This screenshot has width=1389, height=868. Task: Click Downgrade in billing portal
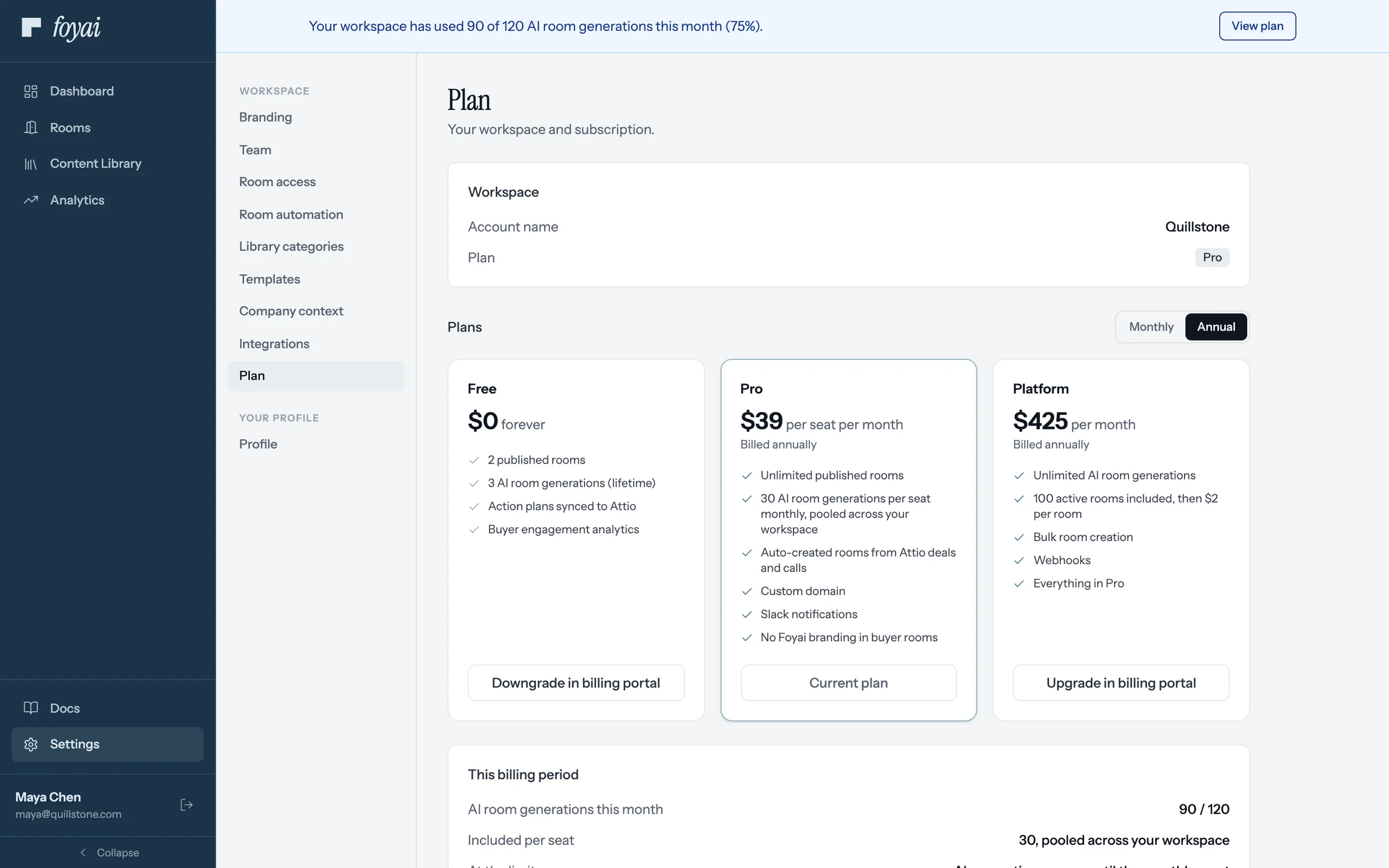(576, 683)
